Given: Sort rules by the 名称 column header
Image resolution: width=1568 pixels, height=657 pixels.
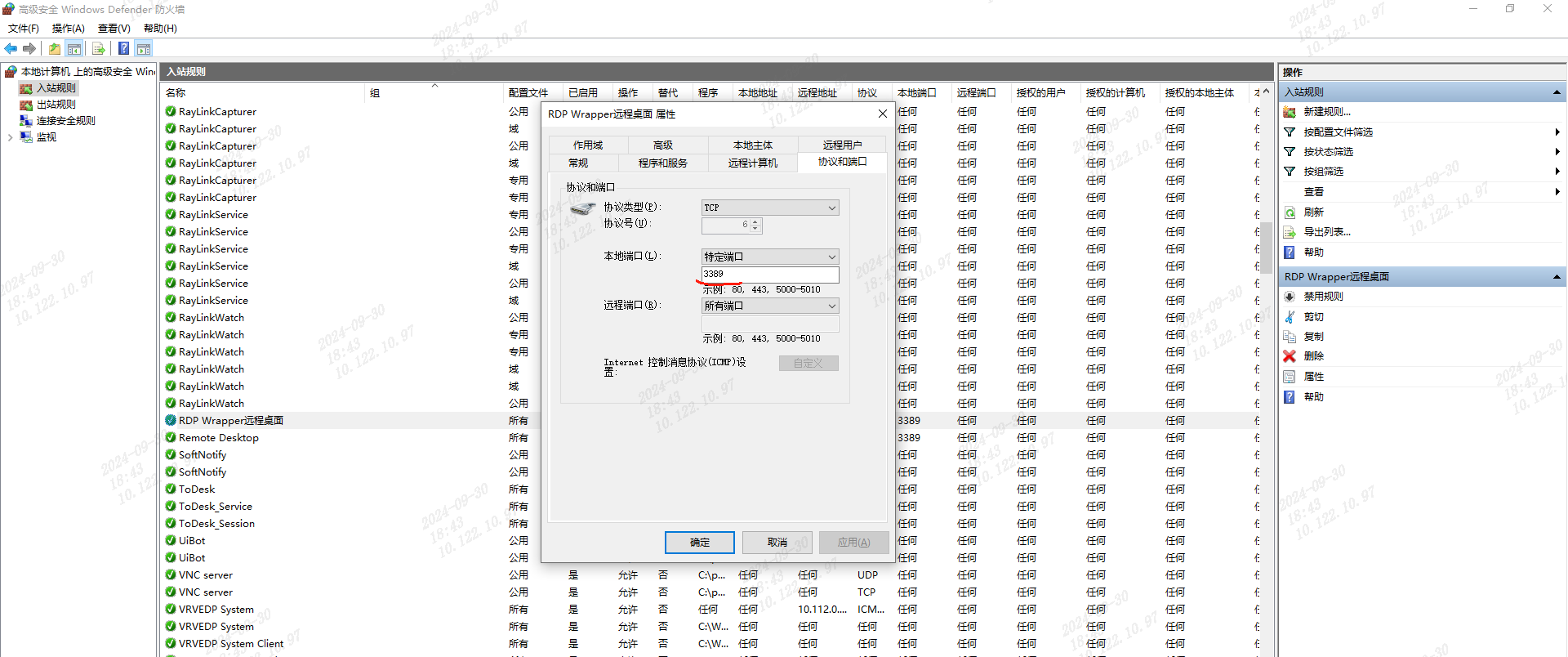Looking at the screenshot, I should [x=176, y=93].
